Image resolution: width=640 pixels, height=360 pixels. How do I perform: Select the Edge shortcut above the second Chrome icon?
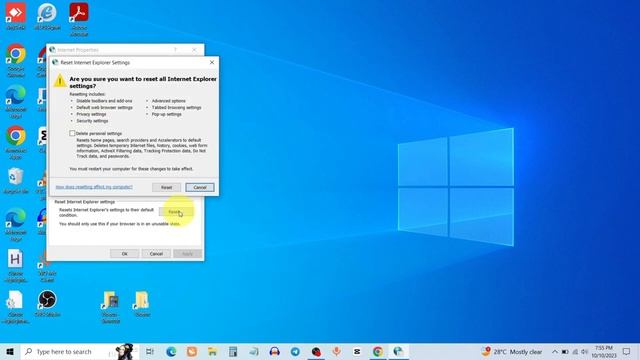point(16,102)
